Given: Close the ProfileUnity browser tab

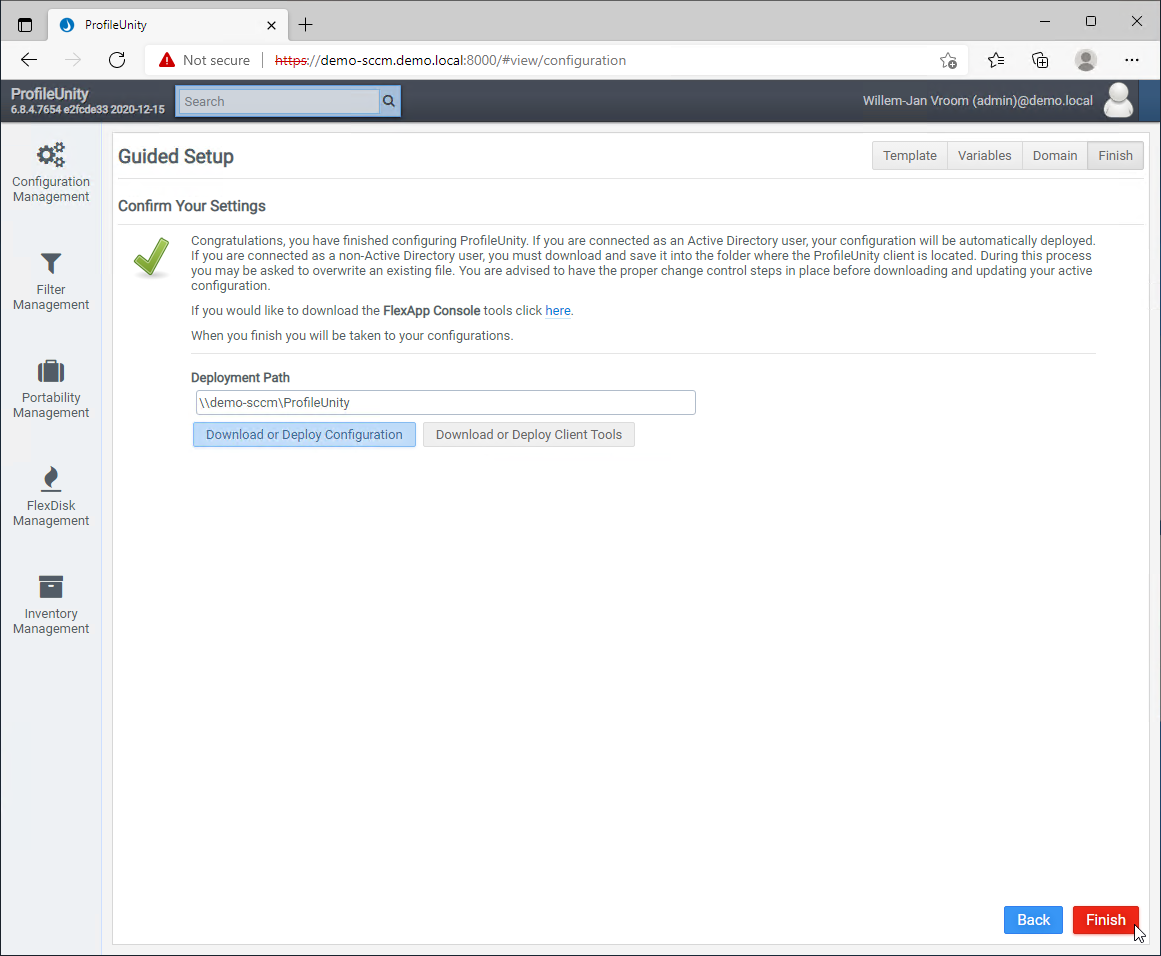Looking at the screenshot, I should click(271, 25).
